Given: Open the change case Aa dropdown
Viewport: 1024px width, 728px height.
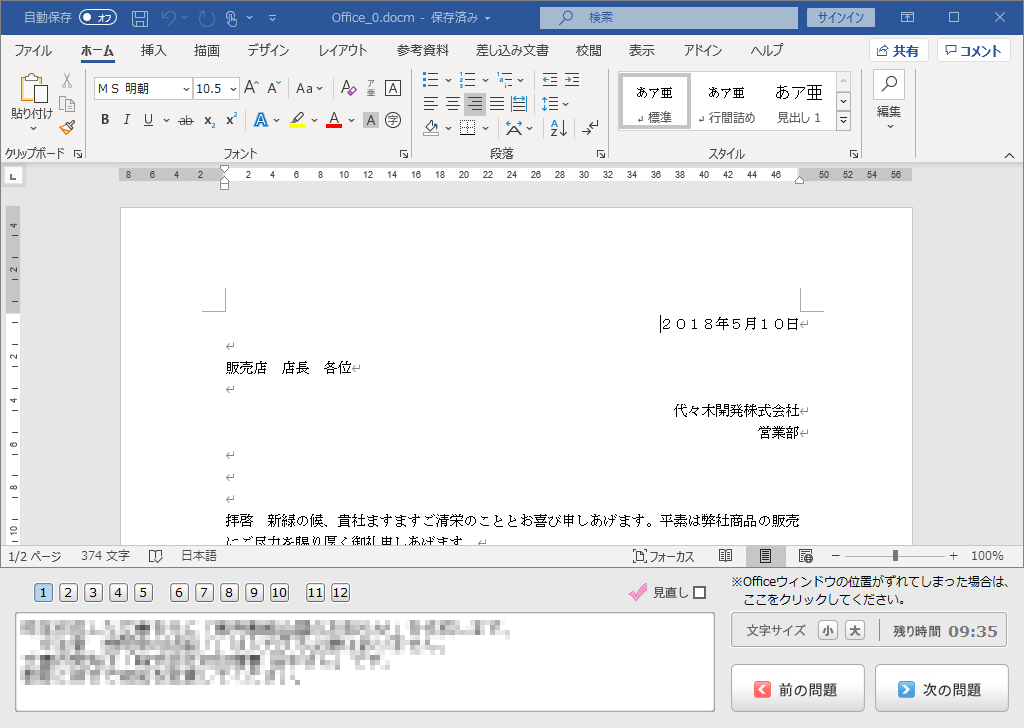Looking at the screenshot, I should pos(309,87).
